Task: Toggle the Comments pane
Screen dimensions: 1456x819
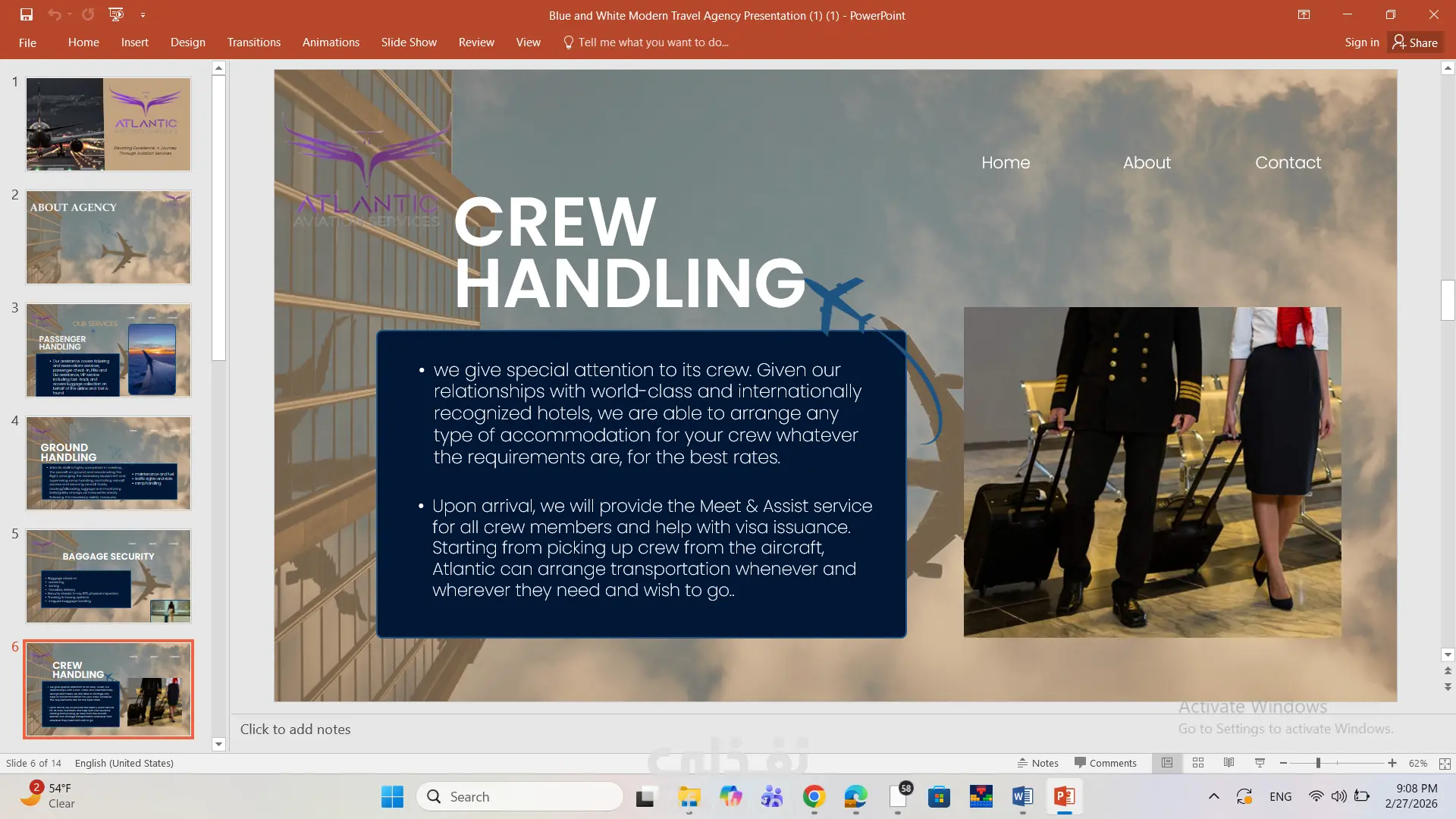Action: click(1106, 763)
